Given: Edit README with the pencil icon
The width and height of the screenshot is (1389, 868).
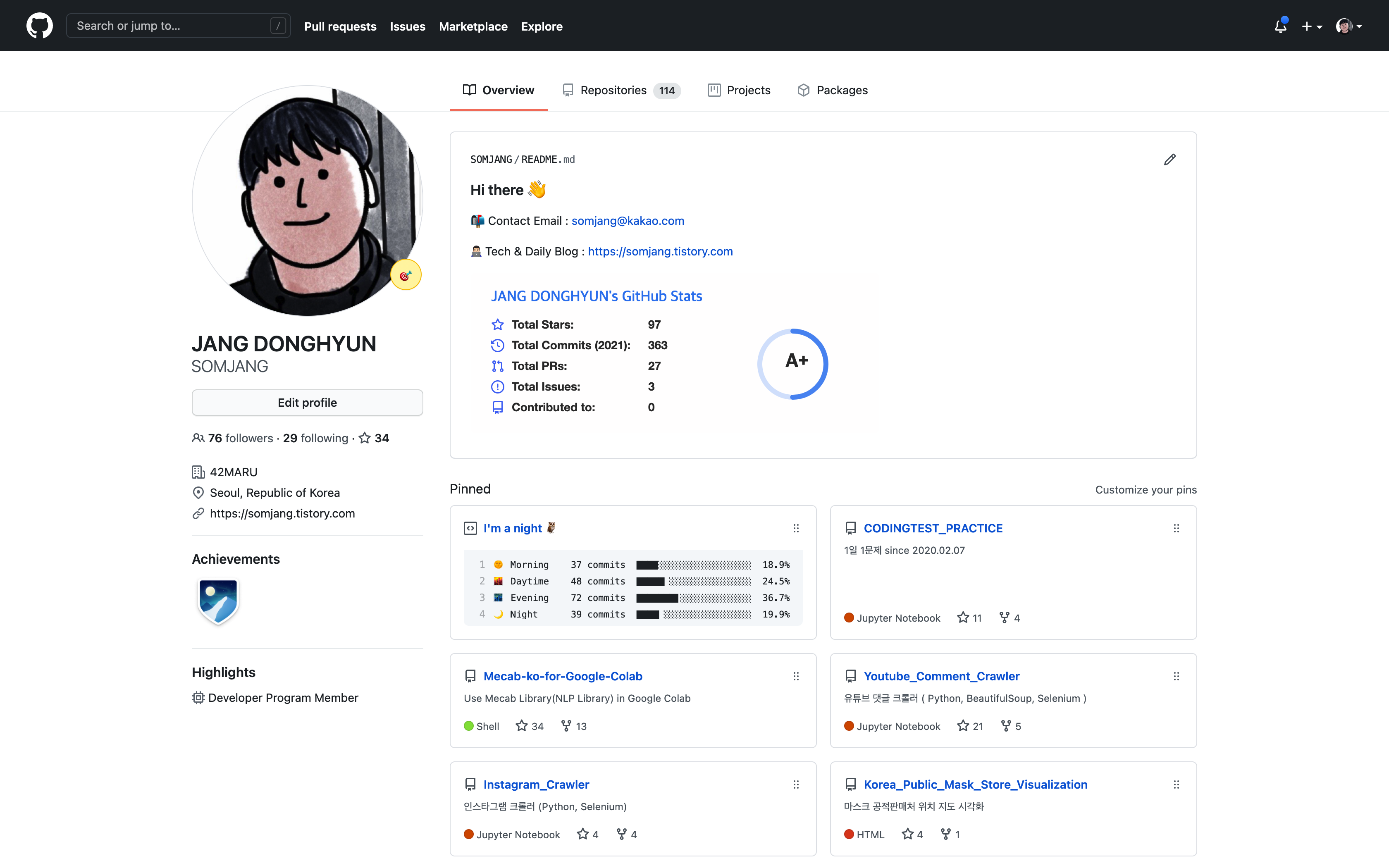Looking at the screenshot, I should [1169, 160].
